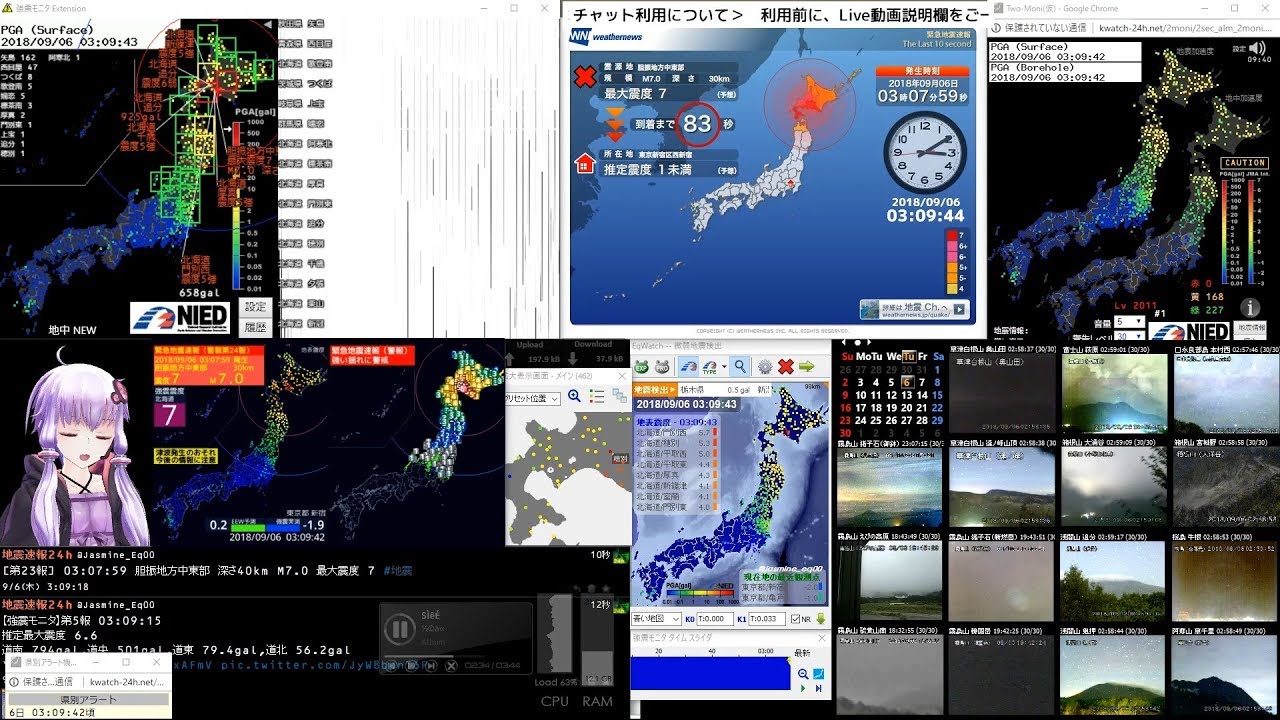Toggle the NR checkbox in EqWatch
The image size is (1280, 720).
pyautogui.click(x=795, y=619)
